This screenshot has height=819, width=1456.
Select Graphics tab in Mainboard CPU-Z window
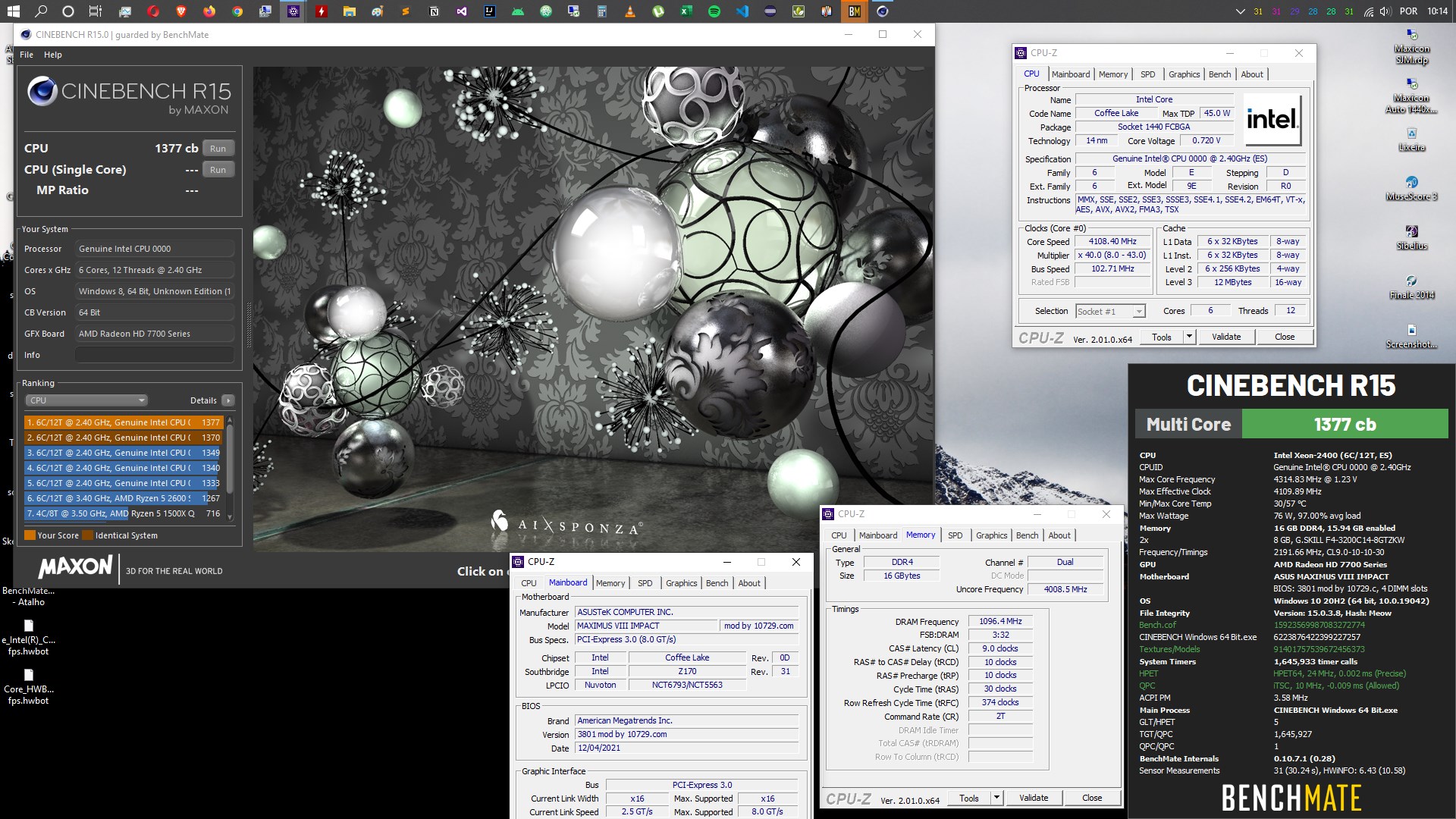point(681,583)
